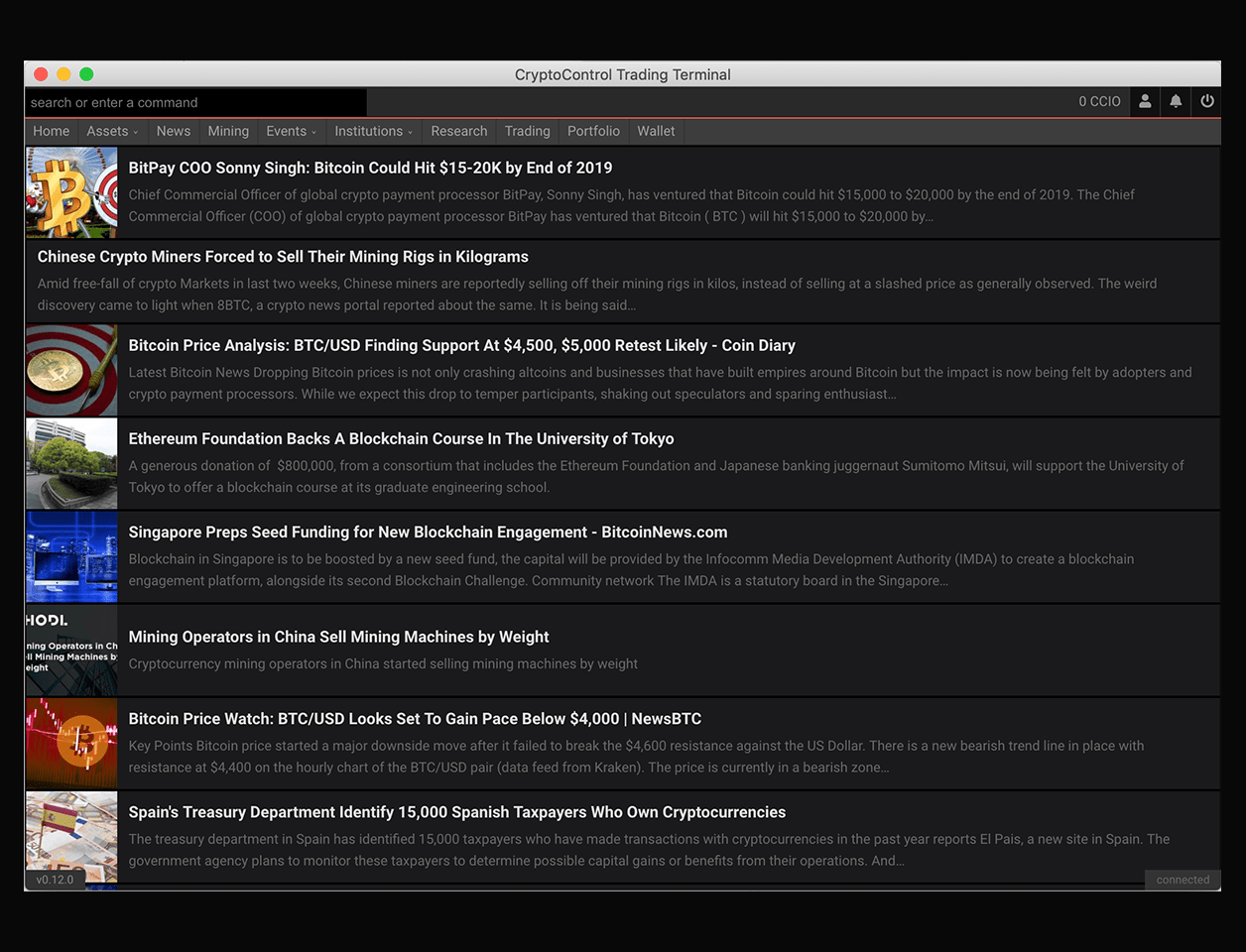Image resolution: width=1246 pixels, height=952 pixels.
Task: Open Spain's Treasury Department headline
Action: pyautogui.click(x=456, y=812)
